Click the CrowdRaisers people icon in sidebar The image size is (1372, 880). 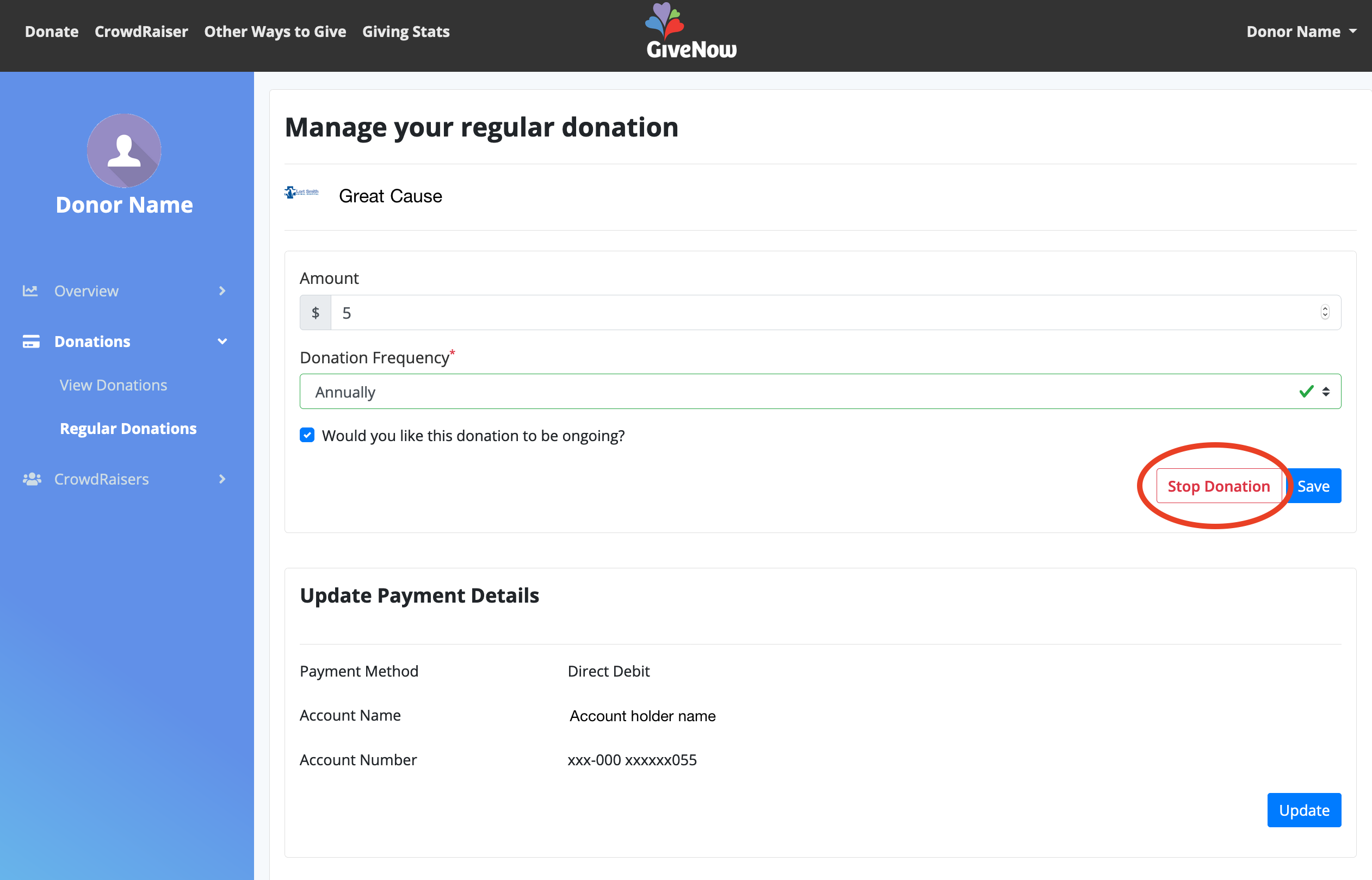[32, 479]
